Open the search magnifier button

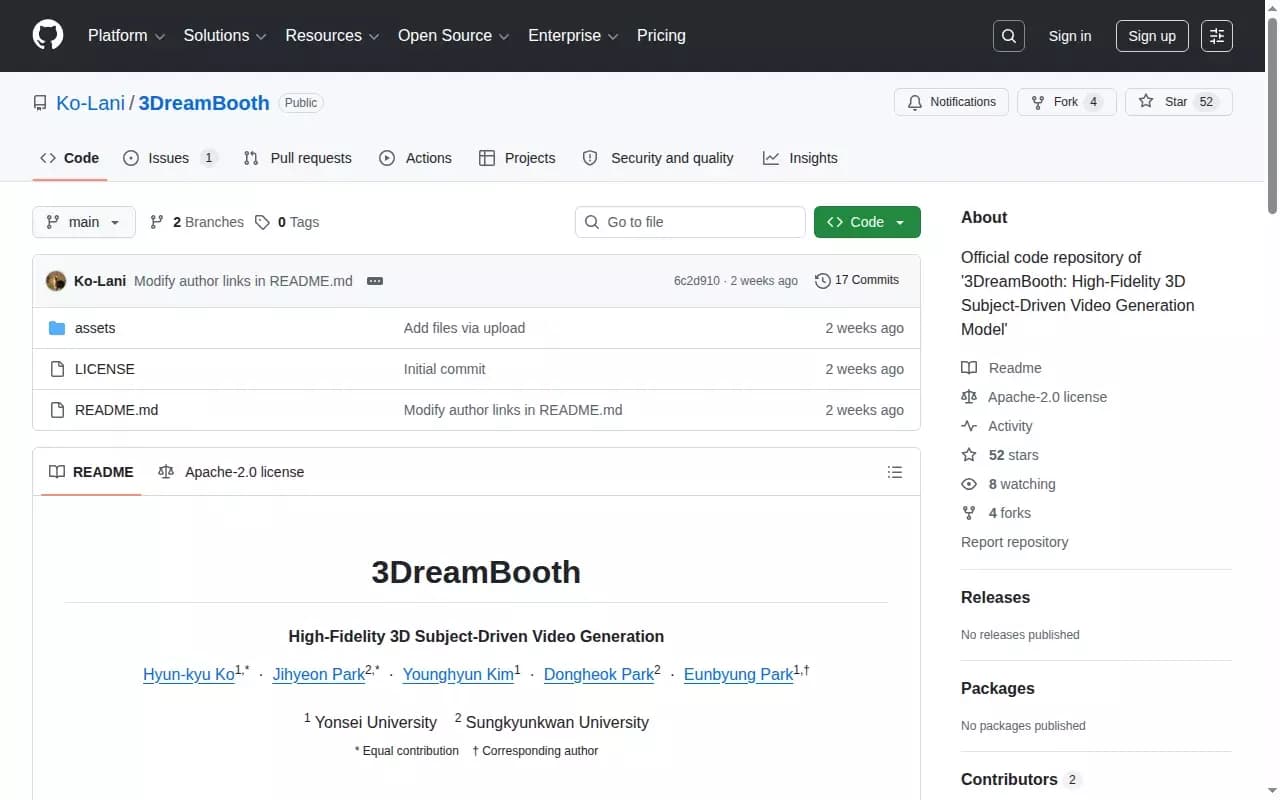click(x=1009, y=36)
